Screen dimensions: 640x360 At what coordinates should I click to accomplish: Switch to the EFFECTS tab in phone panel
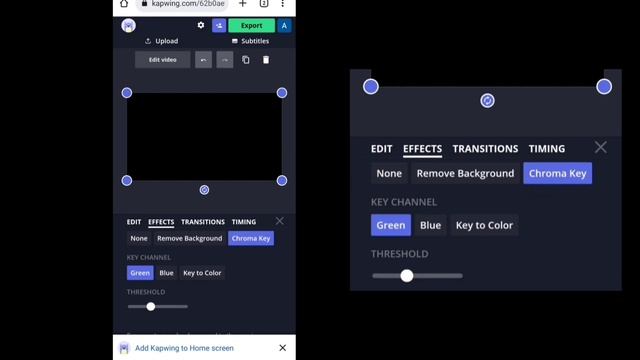161,222
